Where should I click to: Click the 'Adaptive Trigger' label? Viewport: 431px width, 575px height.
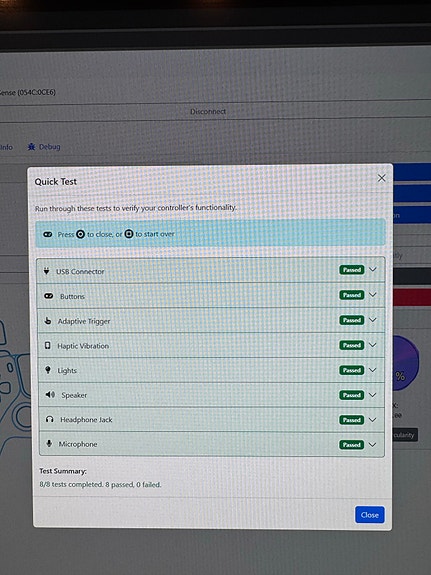click(84, 321)
